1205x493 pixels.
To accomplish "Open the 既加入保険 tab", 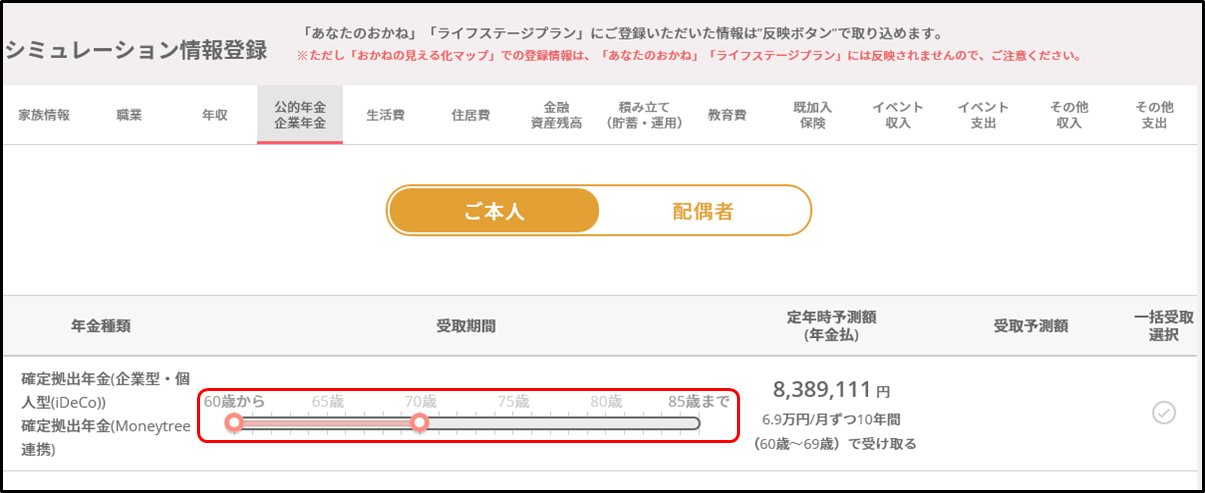I will (812, 115).
